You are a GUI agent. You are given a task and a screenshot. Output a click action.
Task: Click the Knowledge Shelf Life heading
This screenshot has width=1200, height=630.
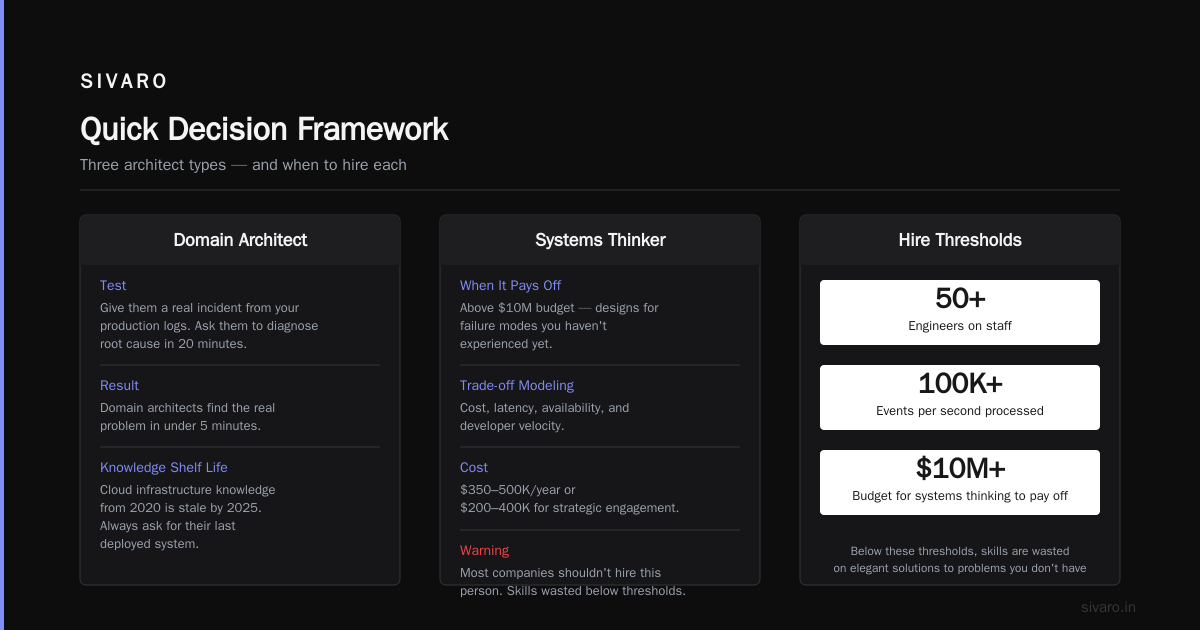[164, 467]
